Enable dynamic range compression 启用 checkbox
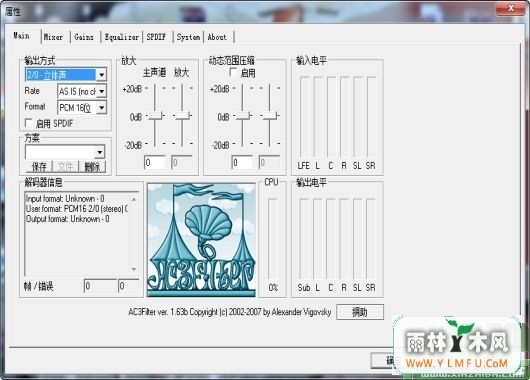 233,72
